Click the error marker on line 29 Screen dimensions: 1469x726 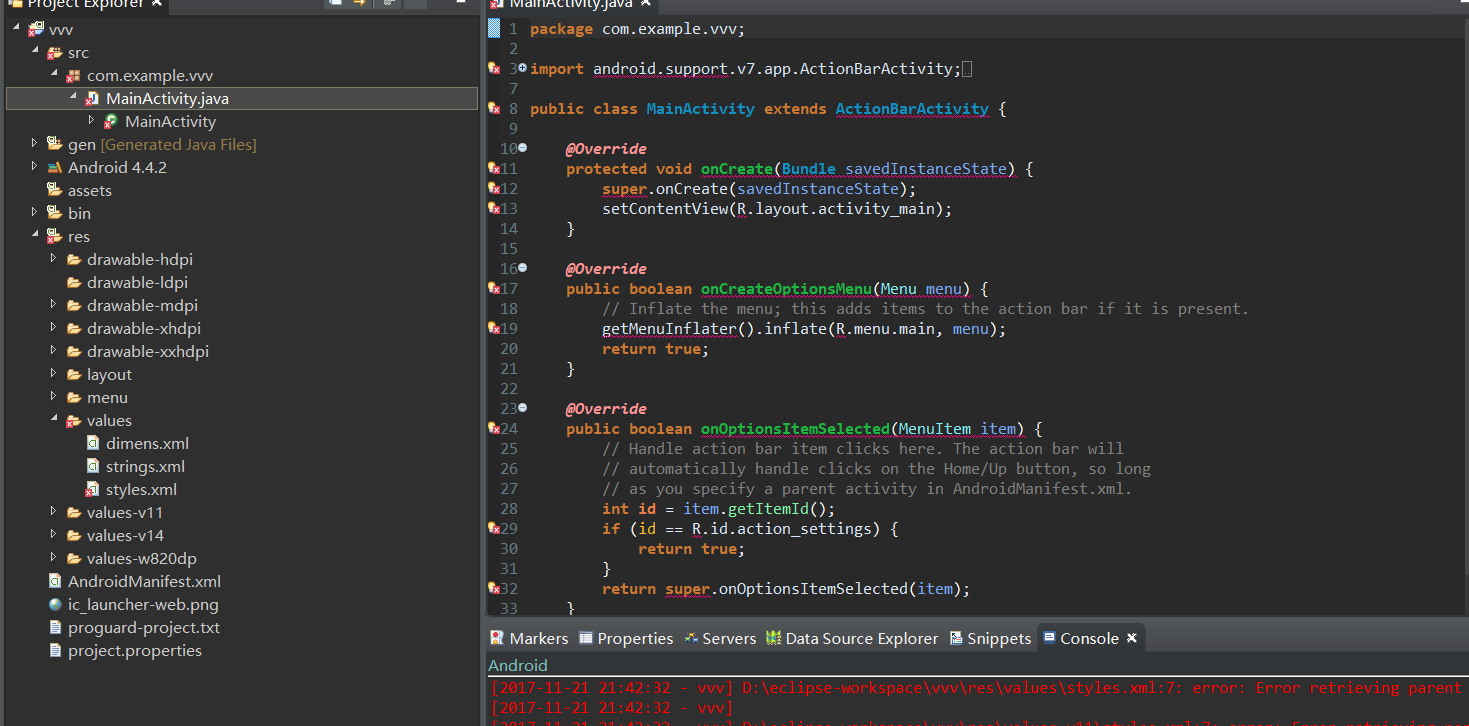[493, 528]
